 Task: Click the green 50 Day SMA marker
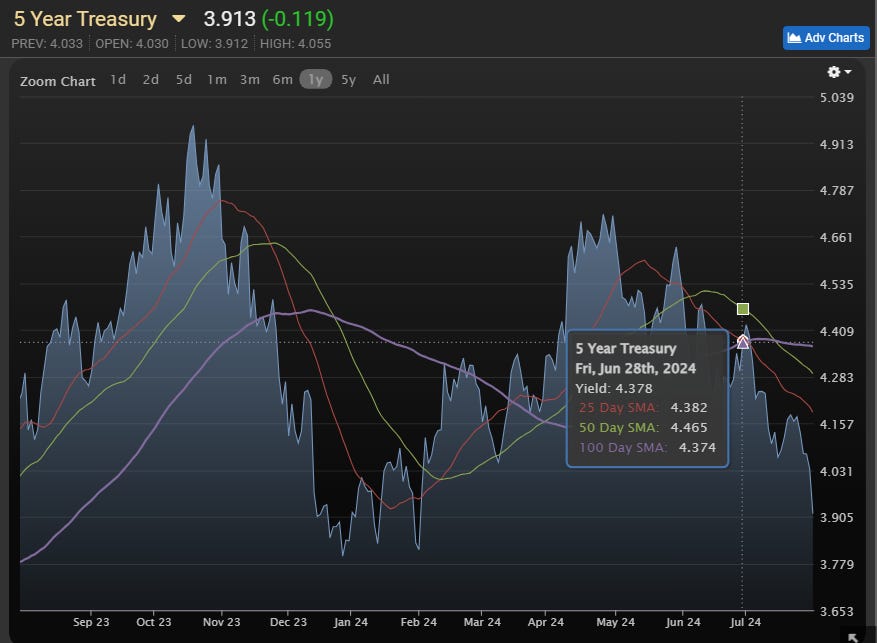click(x=743, y=309)
